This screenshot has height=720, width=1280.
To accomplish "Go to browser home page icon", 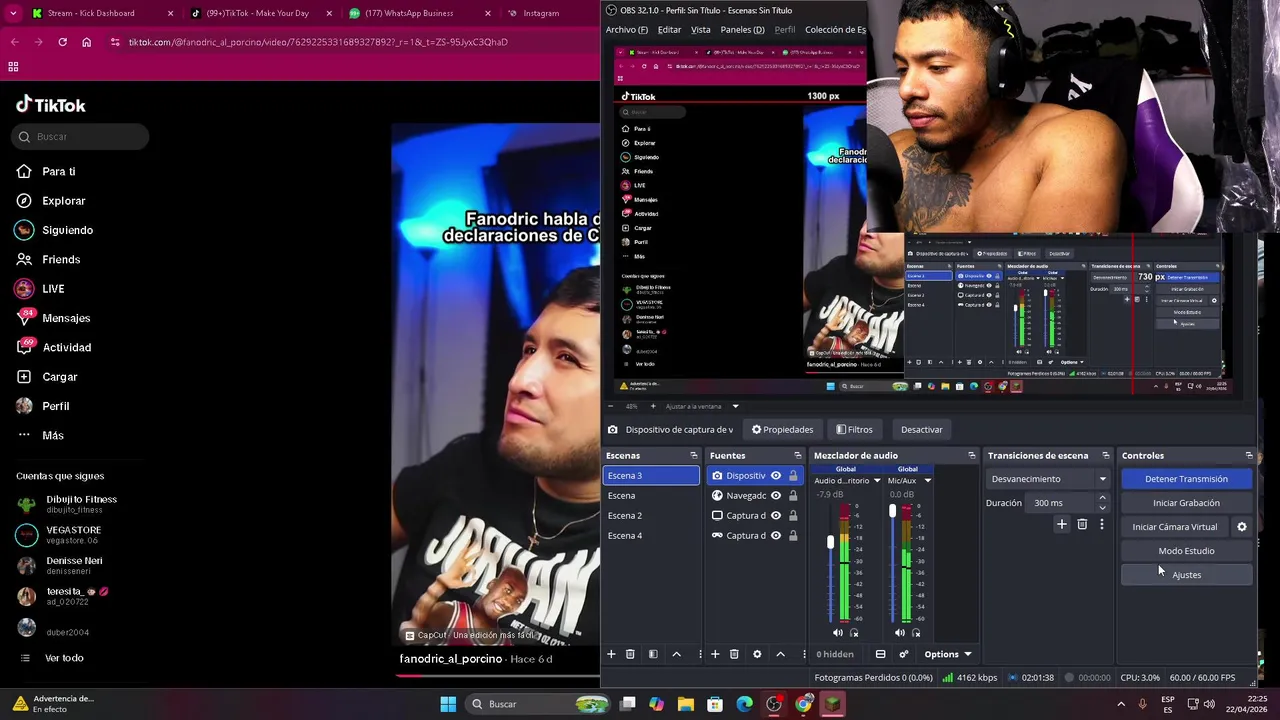I will click(87, 42).
